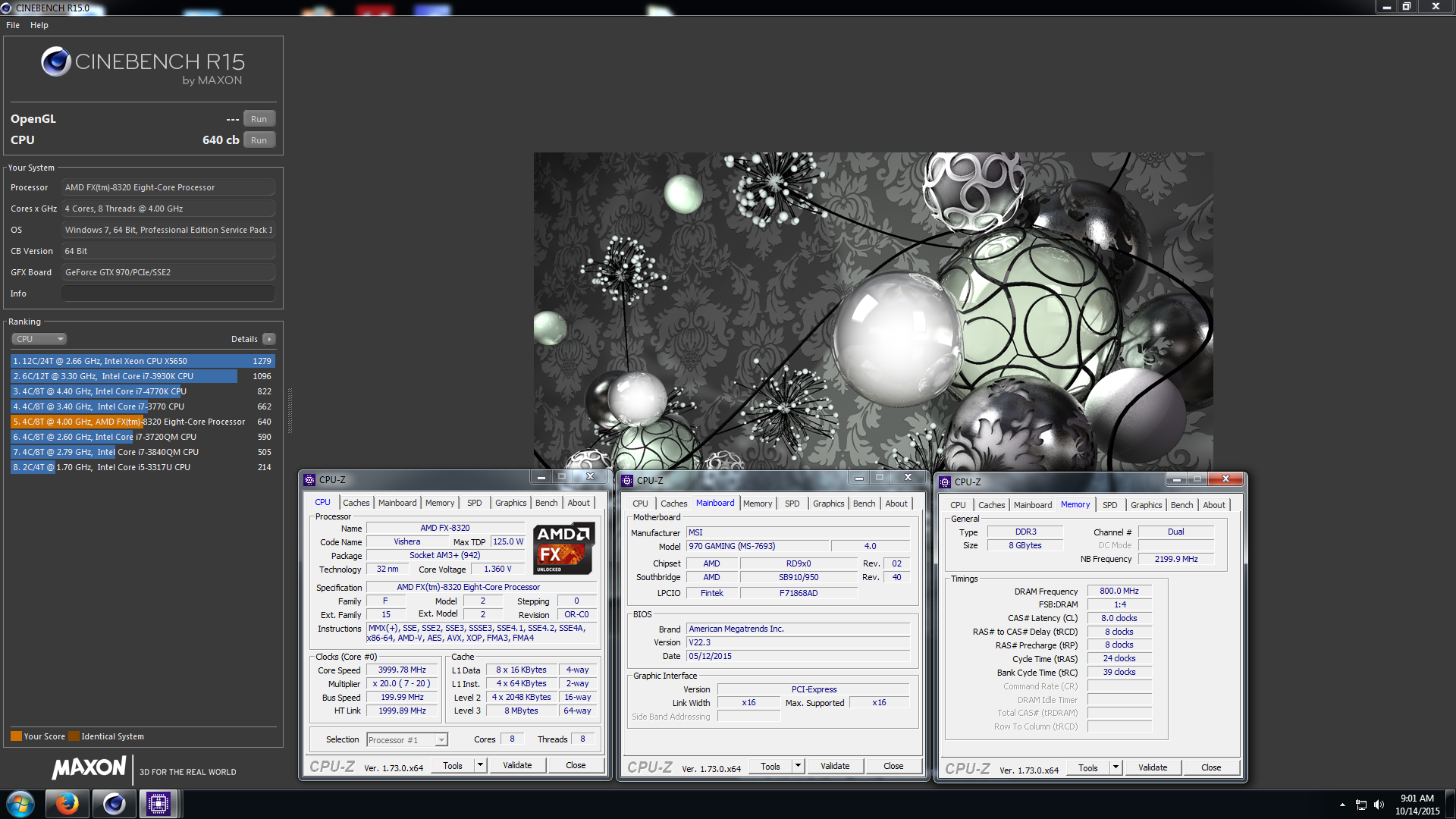Open the taskbar clock and date
Viewport: 1456px width, 819px height.
click(1417, 805)
